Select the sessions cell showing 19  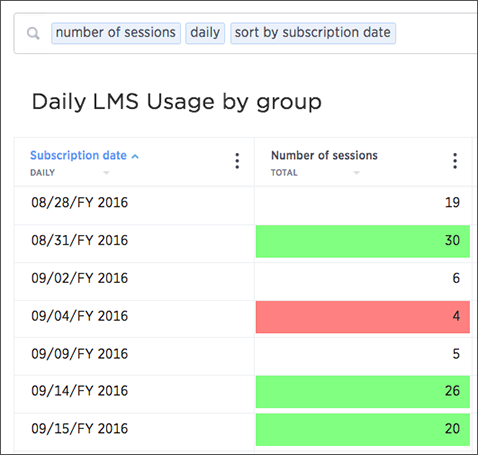pyautogui.click(x=363, y=202)
